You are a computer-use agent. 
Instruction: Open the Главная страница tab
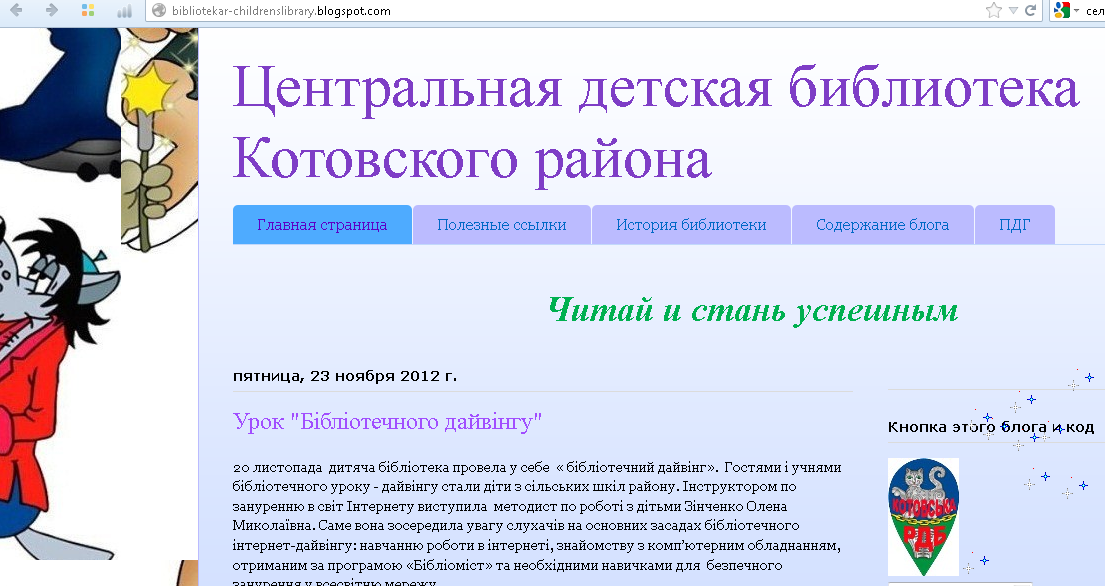tap(322, 225)
